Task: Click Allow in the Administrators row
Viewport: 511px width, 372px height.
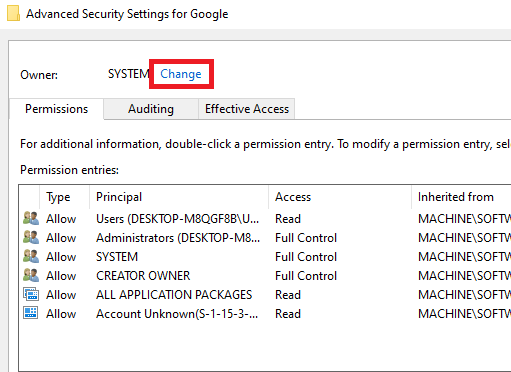Action: [61, 238]
